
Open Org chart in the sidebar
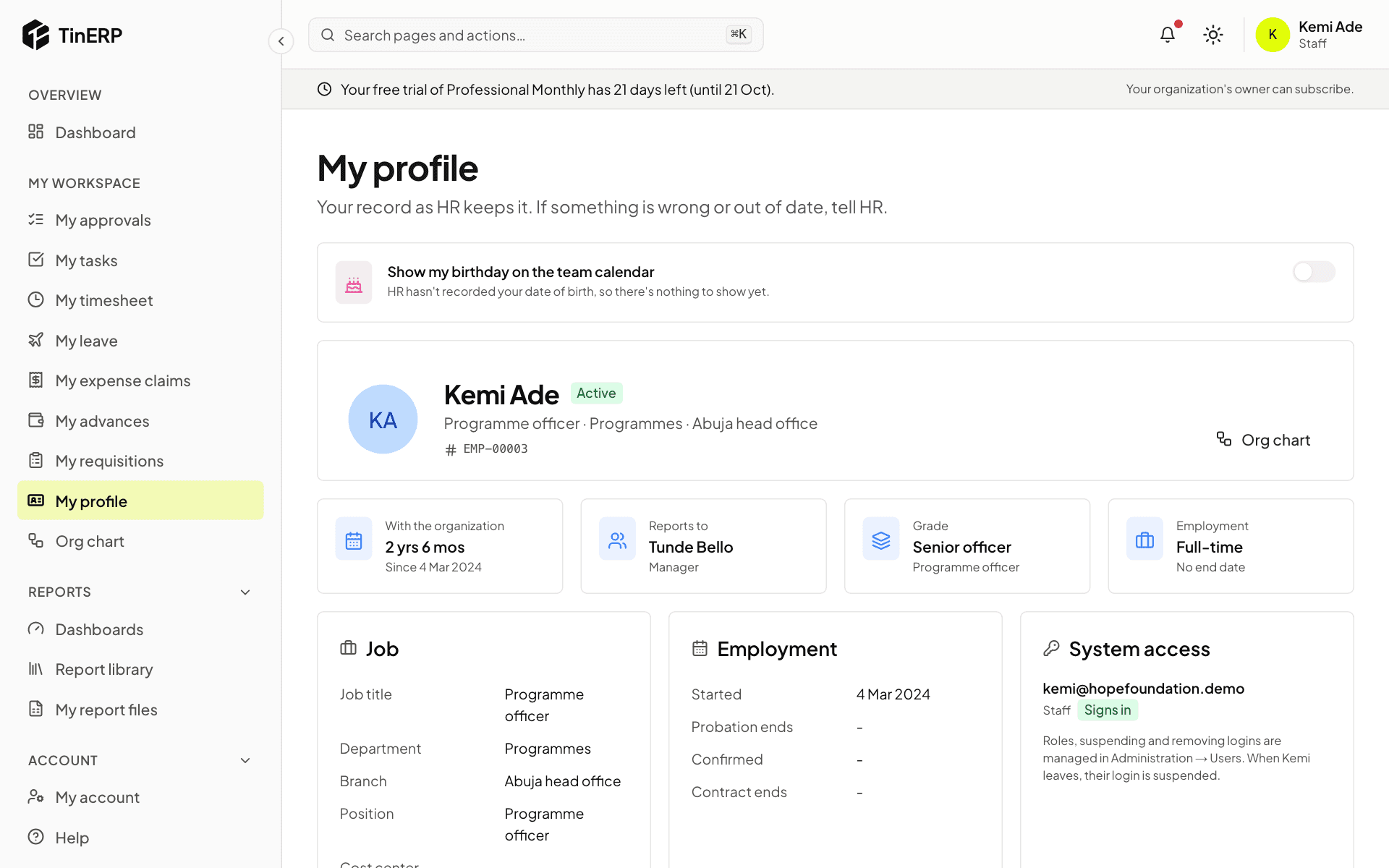pyautogui.click(x=140, y=541)
